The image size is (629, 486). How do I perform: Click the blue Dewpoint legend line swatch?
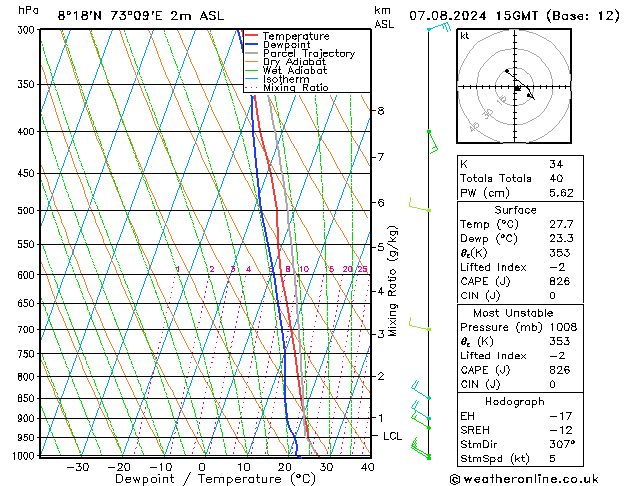(251, 44)
